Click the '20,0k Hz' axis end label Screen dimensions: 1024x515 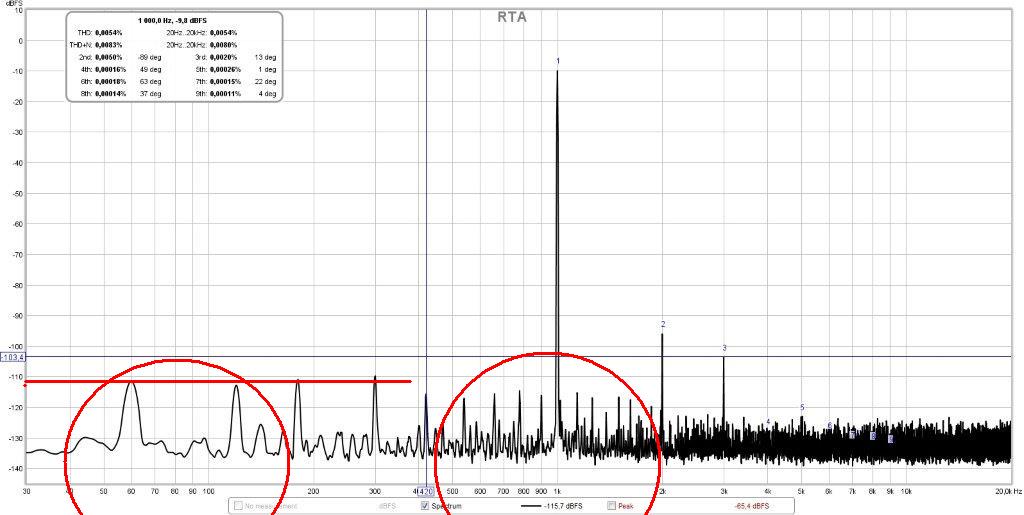[x=1009, y=491]
